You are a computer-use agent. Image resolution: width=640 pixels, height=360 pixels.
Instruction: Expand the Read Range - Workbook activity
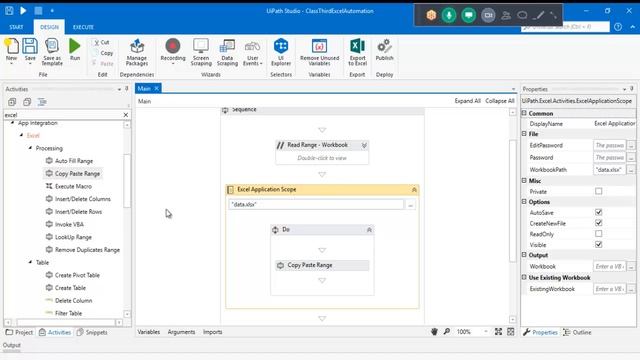pos(364,145)
